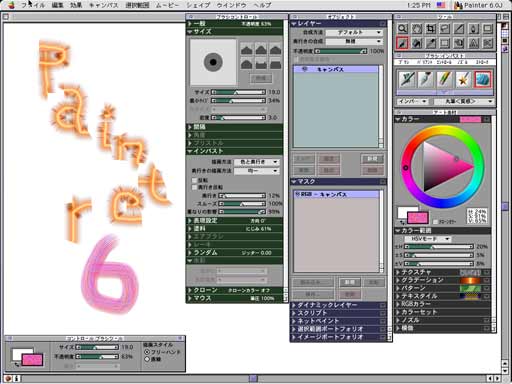Viewport: 512px width, 384px height.
Task: Enable the クローンカラー checkbox in Color panel
Action: click(435, 222)
